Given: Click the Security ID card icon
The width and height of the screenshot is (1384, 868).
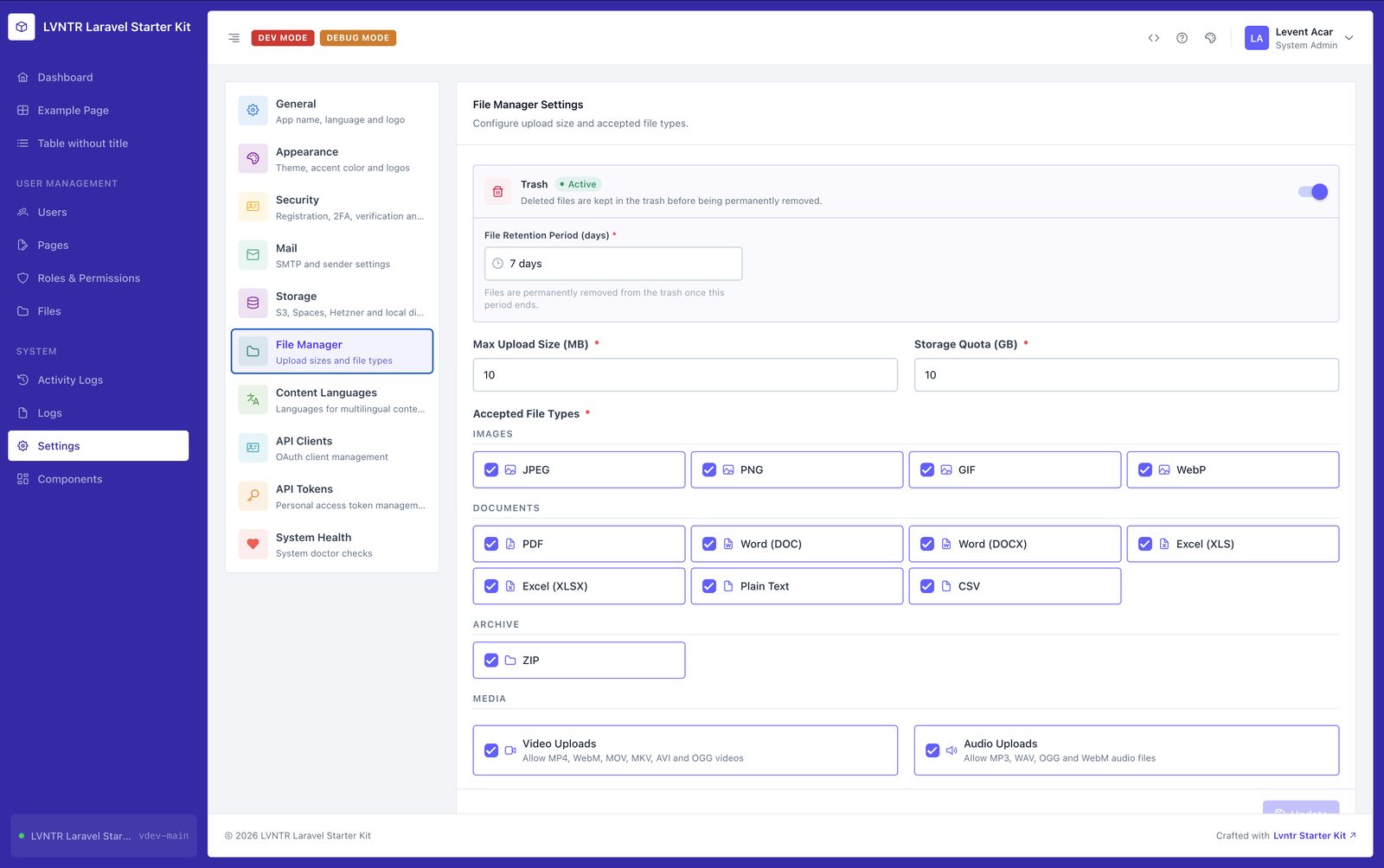Looking at the screenshot, I should pyautogui.click(x=253, y=207).
